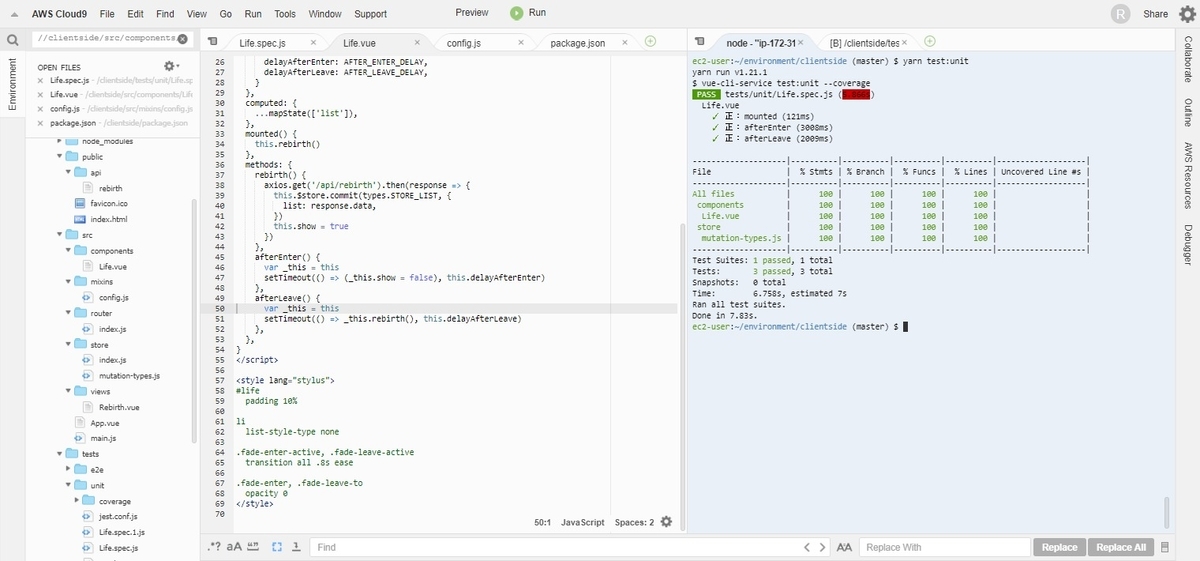Collapse the components folder
The width and height of the screenshot is (1200, 561).
(69, 250)
